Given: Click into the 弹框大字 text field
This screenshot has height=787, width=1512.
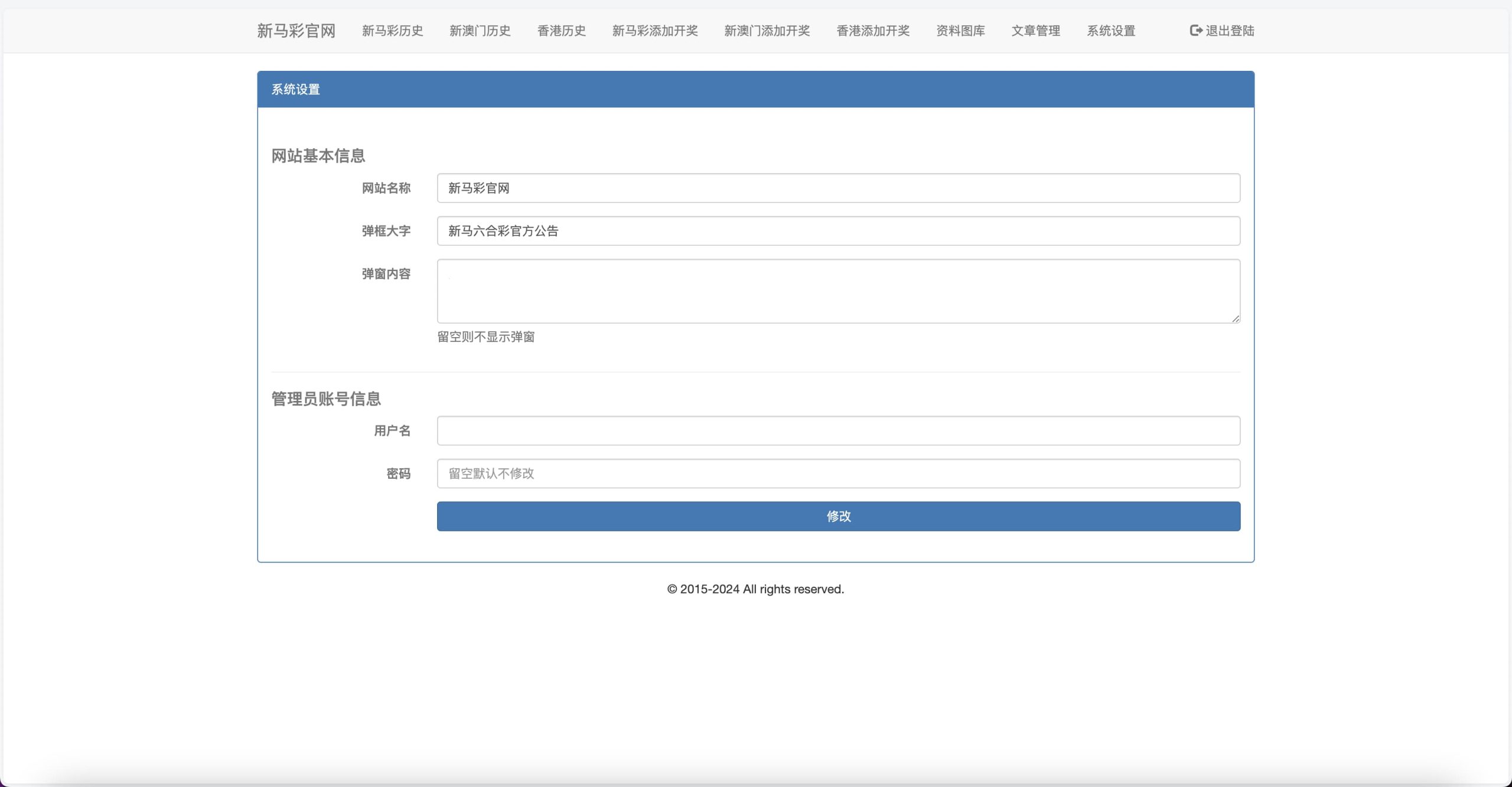Looking at the screenshot, I should point(838,231).
